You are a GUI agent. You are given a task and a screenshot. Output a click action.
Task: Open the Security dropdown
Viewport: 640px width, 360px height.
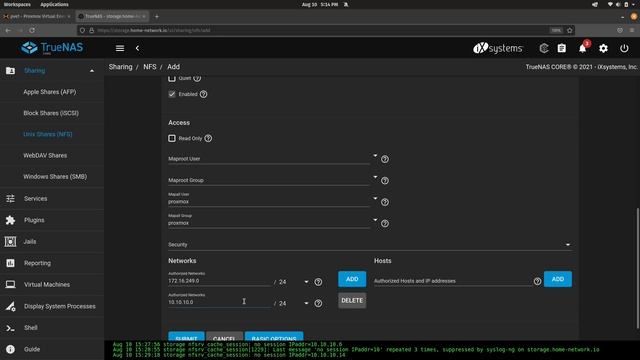point(567,245)
